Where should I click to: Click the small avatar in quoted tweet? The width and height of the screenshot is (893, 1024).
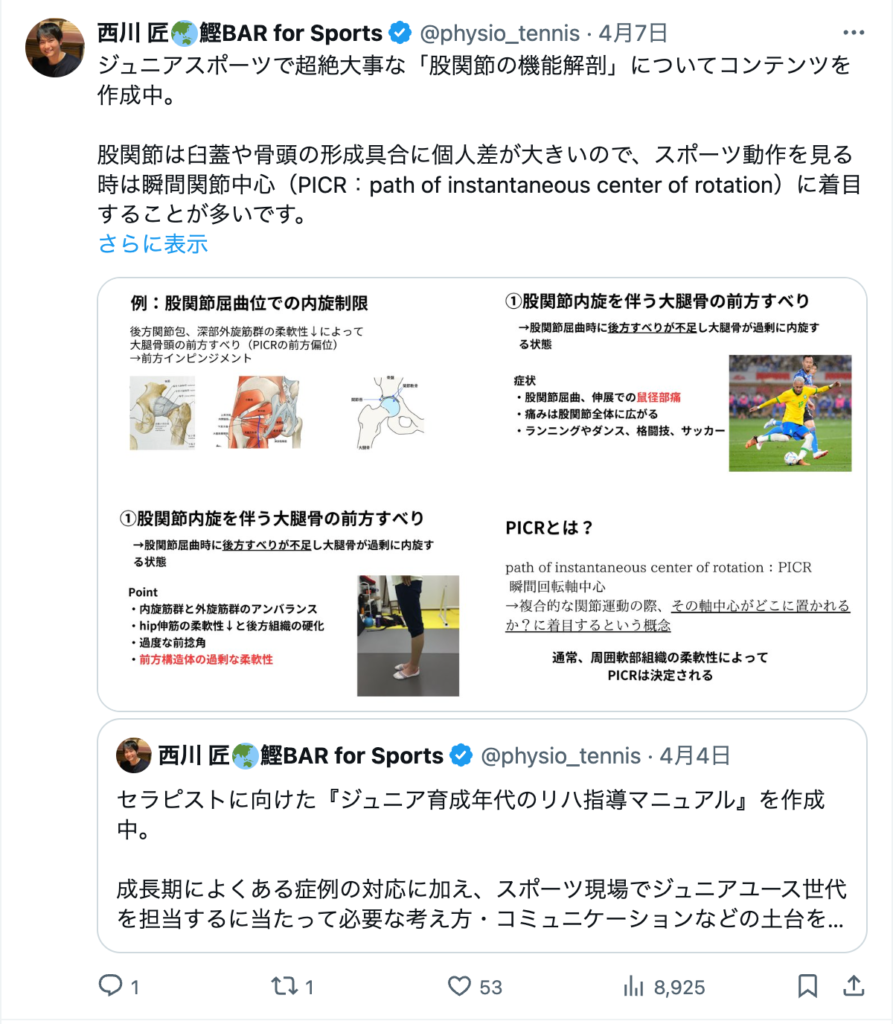[x=134, y=756]
